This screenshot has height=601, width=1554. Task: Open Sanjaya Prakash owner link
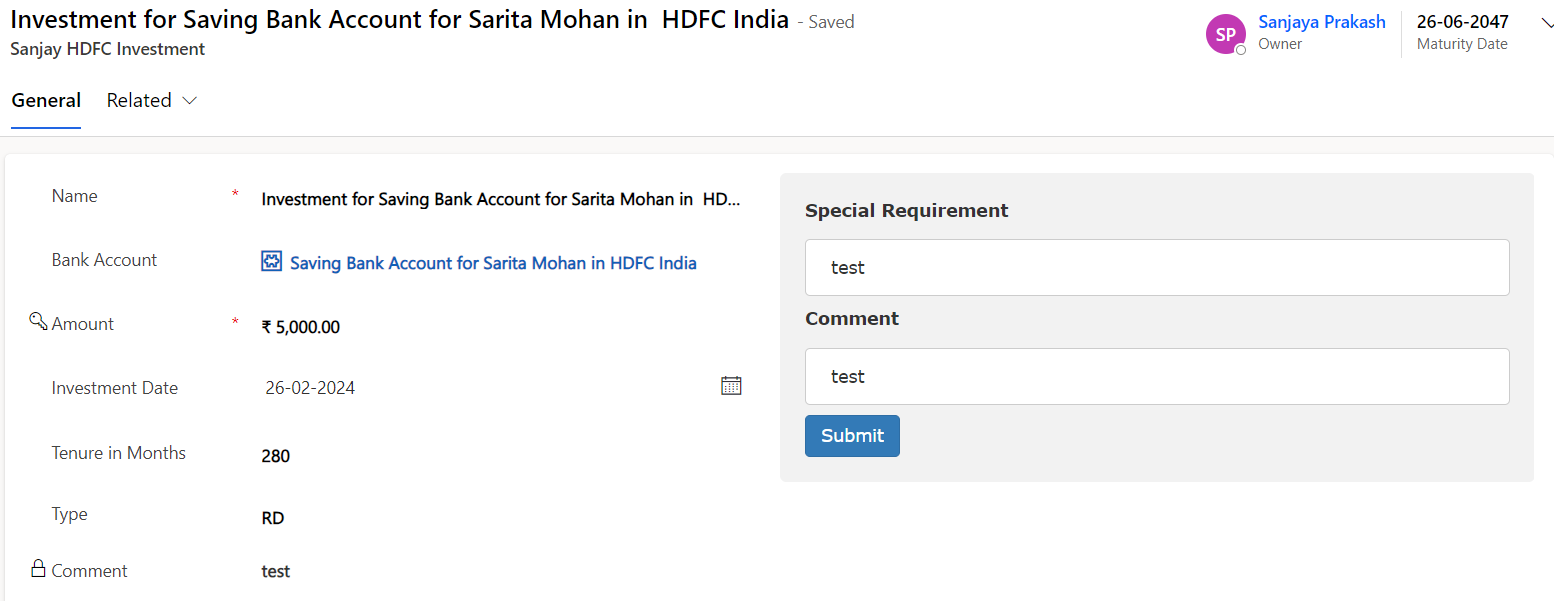tap(1321, 22)
